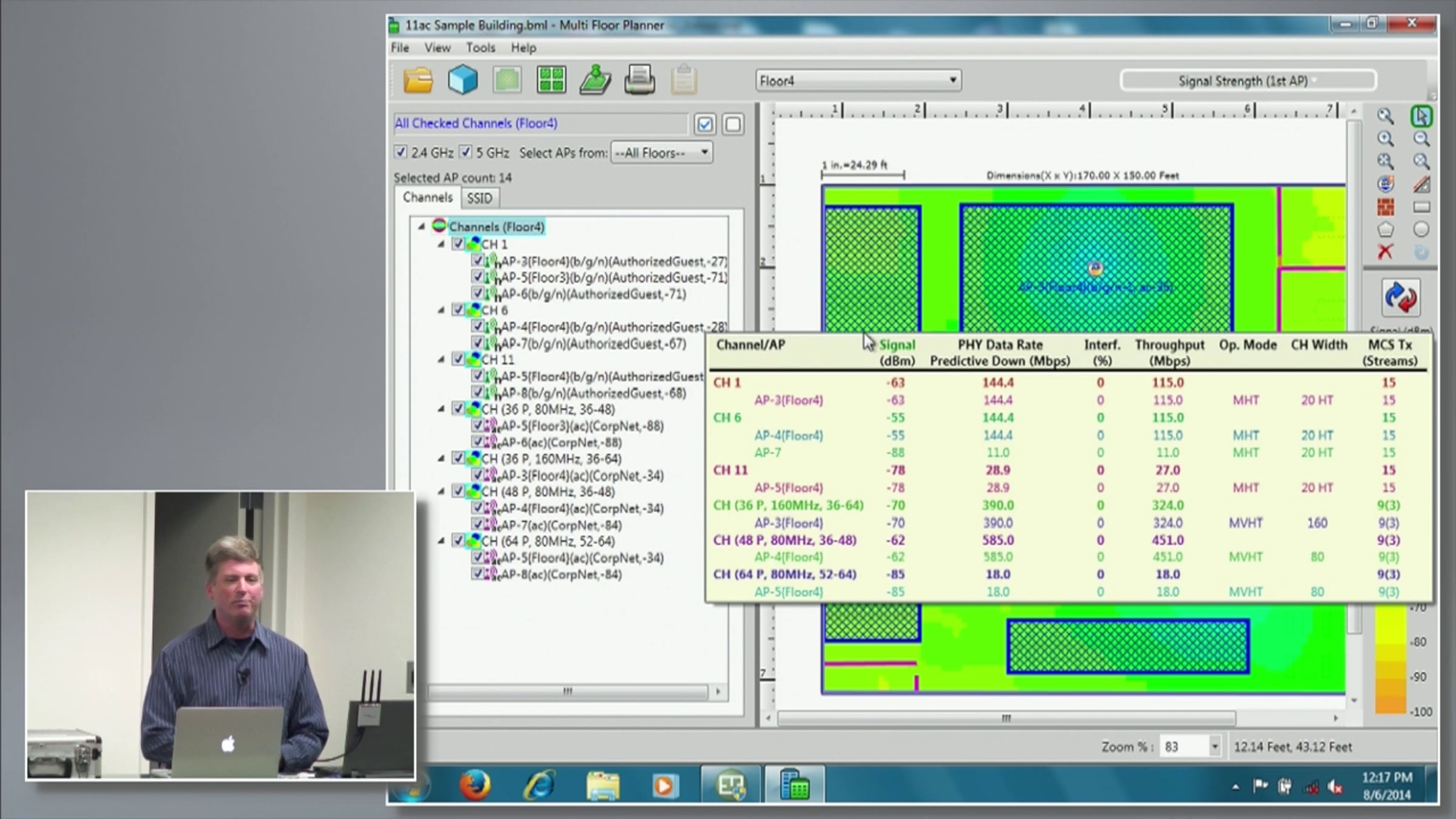Screen dimensions: 1456x819
Task: Collapse the Channels (Floor4) root node
Action: pos(422,226)
